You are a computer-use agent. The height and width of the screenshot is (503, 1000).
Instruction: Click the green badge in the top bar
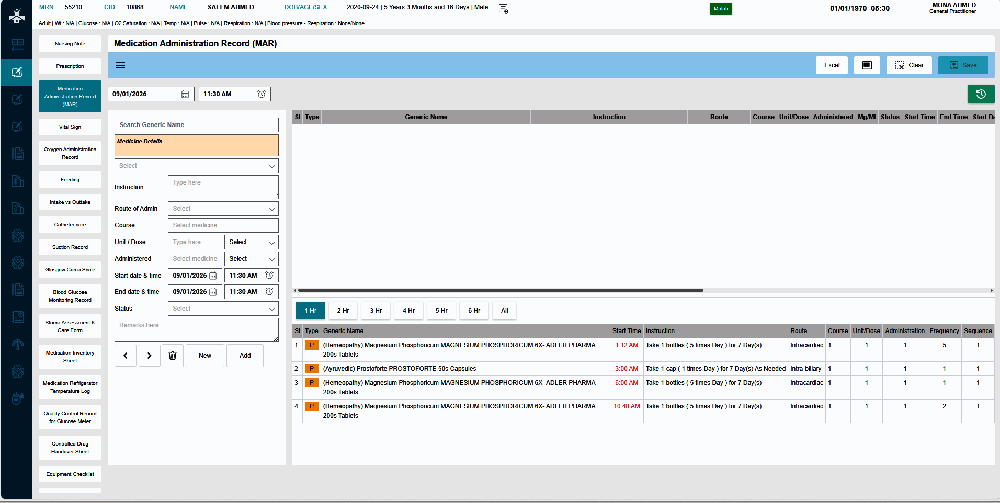[x=721, y=9]
